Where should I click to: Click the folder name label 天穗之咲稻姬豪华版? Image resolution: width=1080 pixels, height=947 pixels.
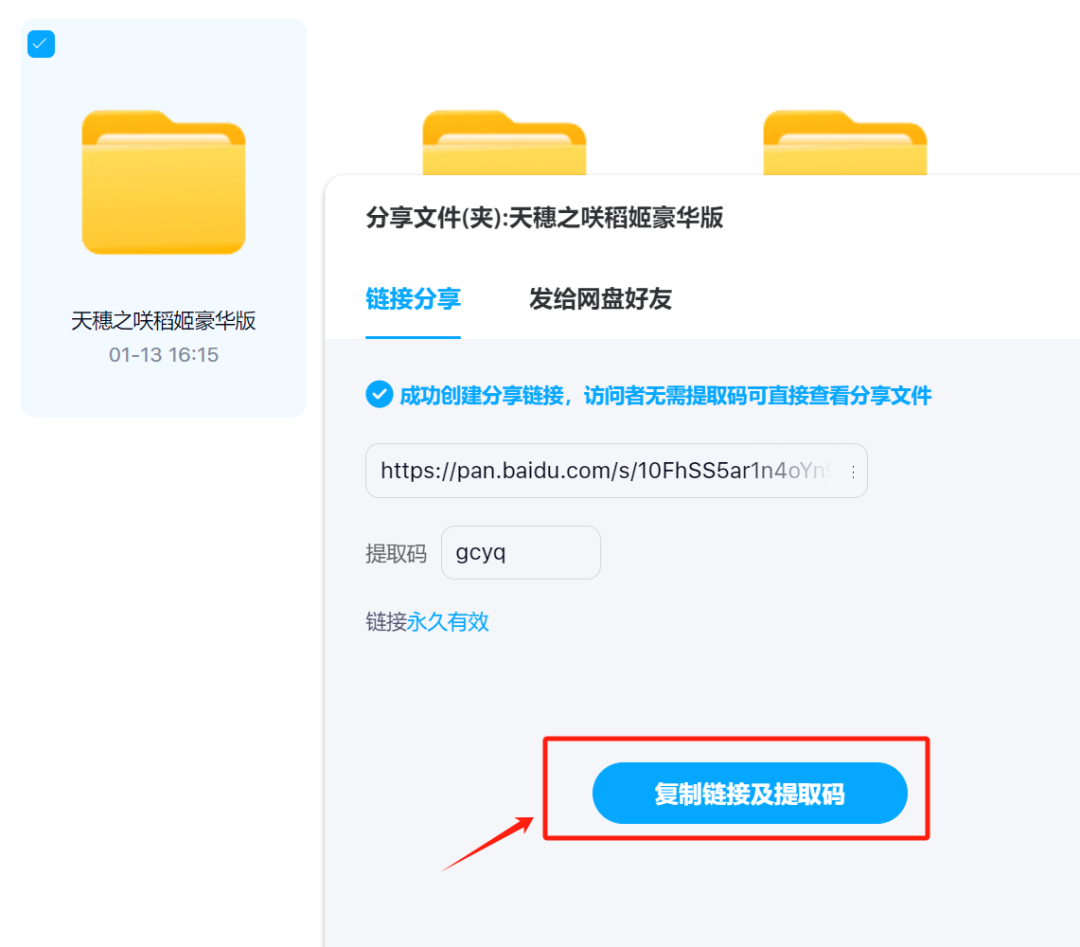click(163, 321)
